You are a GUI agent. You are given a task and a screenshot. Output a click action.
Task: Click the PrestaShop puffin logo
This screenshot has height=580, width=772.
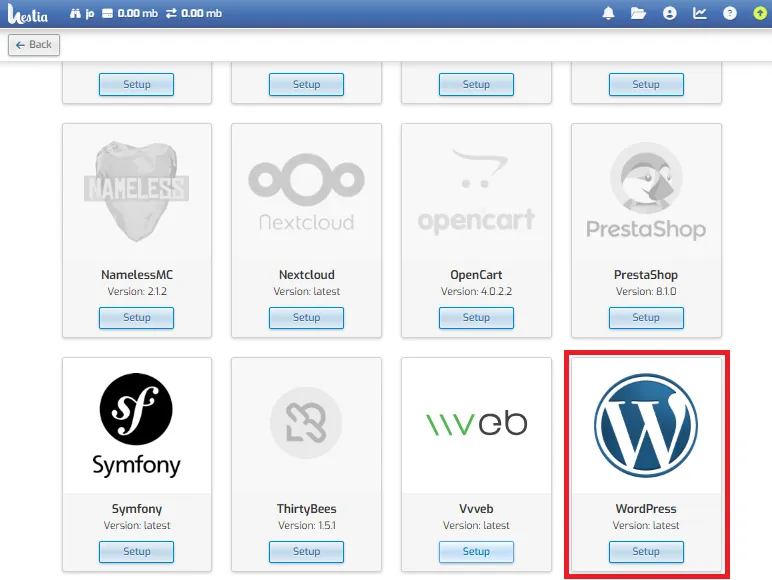[x=646, y=192]
